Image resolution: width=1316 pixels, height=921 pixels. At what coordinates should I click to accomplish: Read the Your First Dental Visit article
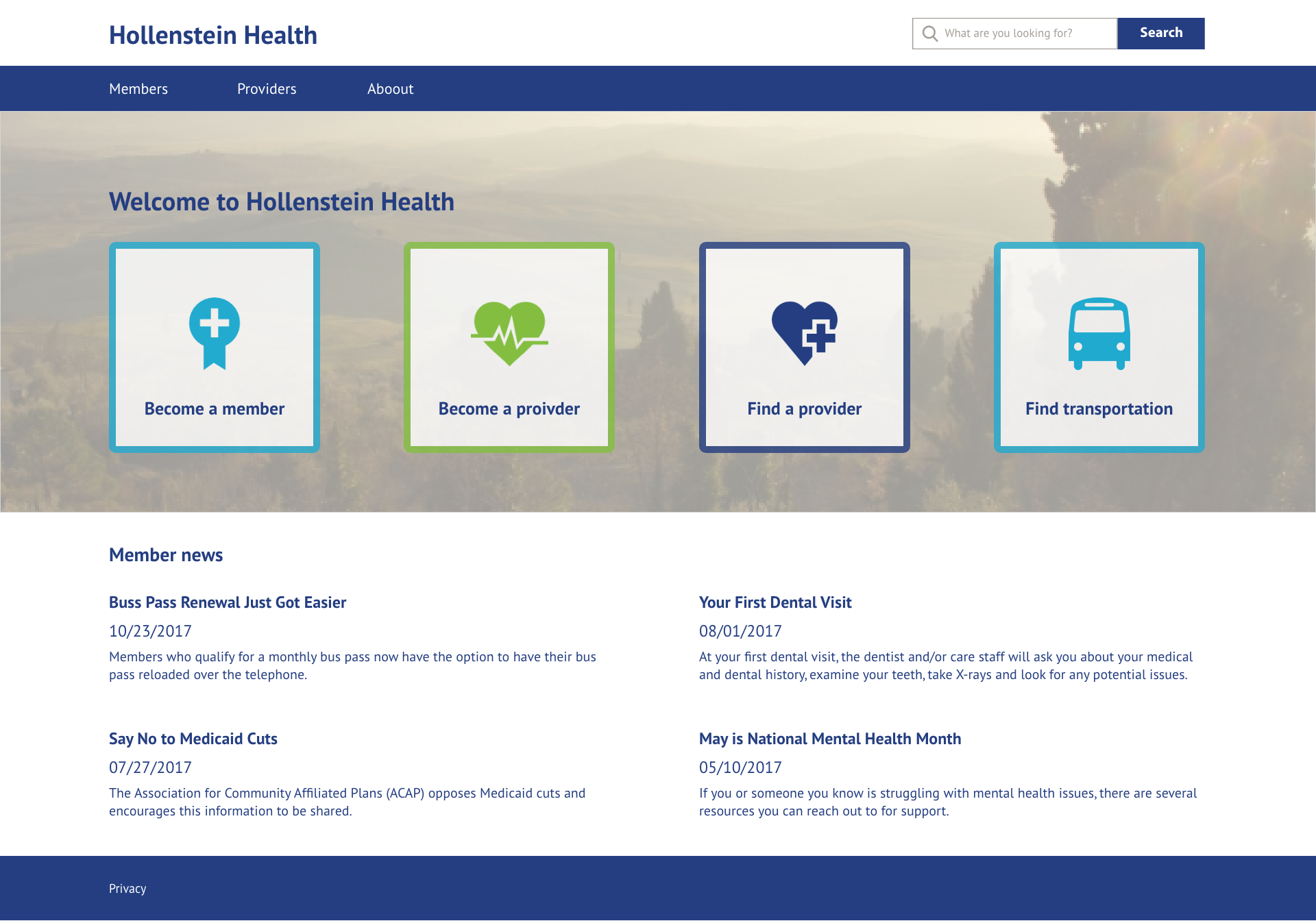[775, 602]
